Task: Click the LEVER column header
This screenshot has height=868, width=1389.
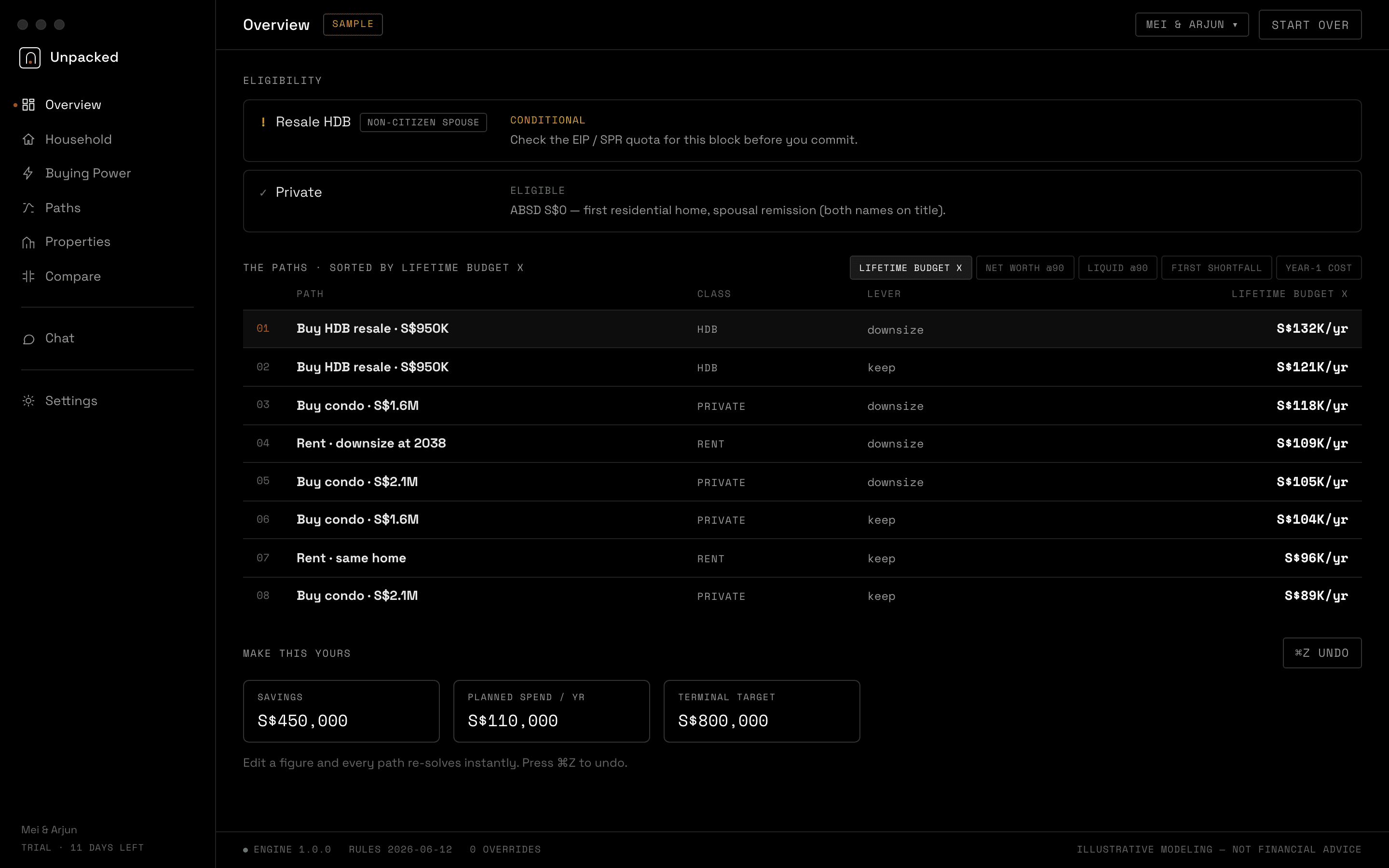Action: (884, 294)
